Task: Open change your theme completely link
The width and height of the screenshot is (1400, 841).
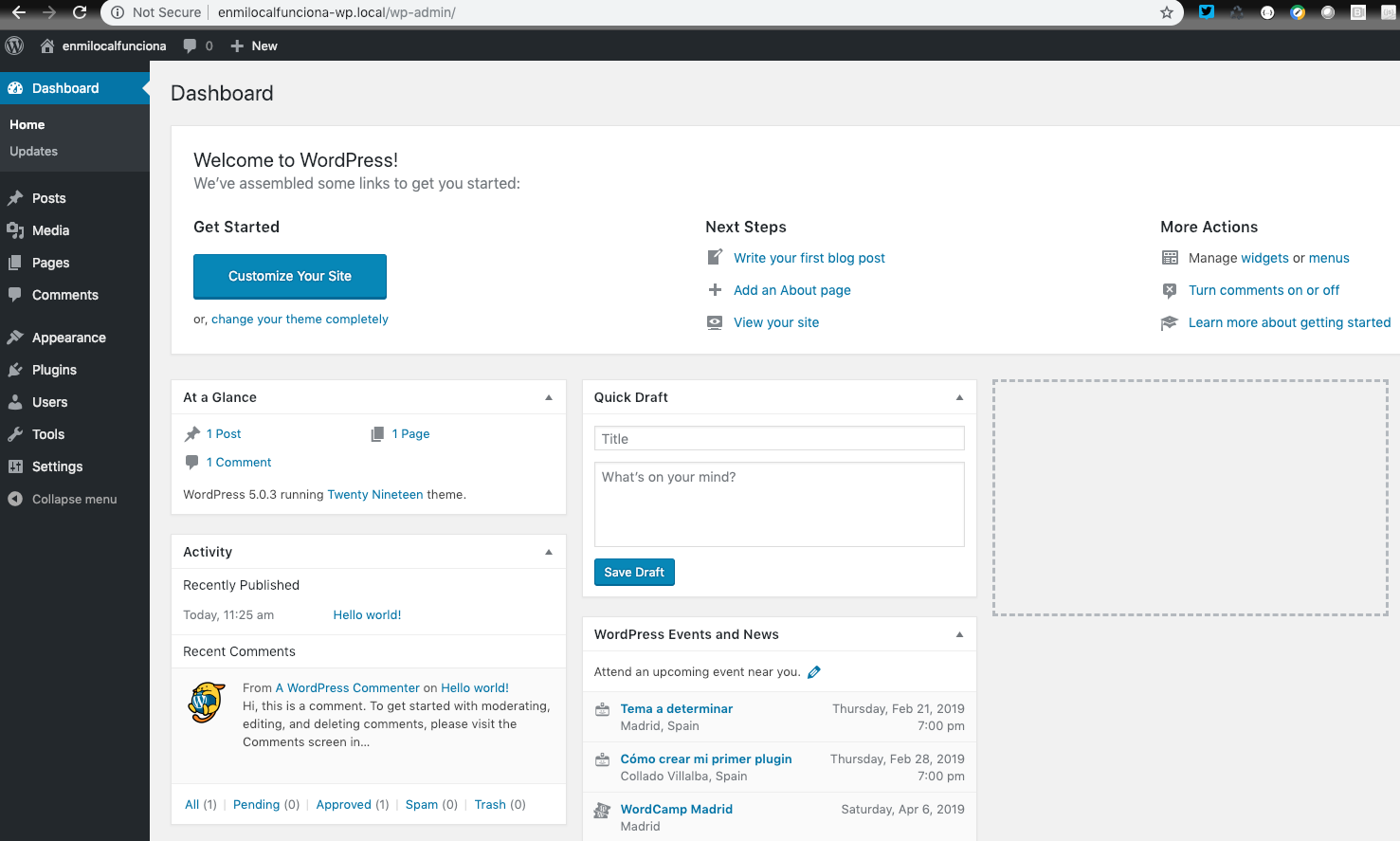Action: tap(300, 320)
